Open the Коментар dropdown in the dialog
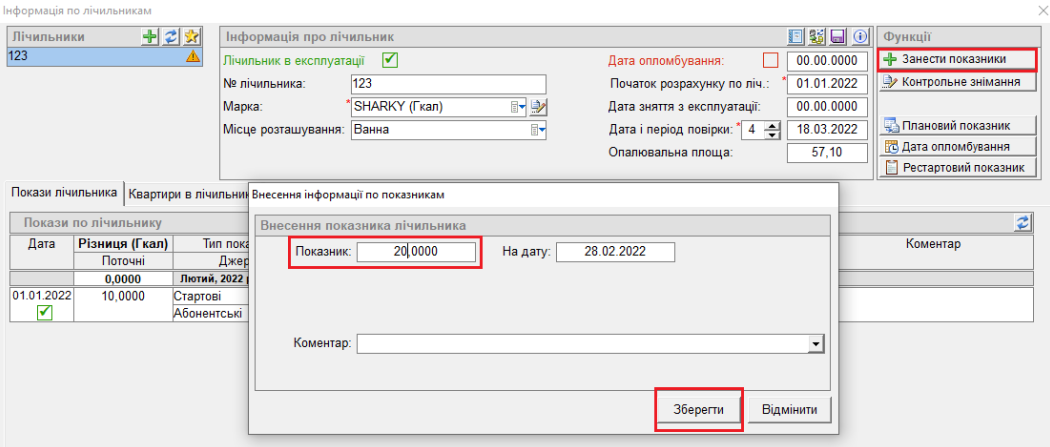This screenshot has width=1050, height=447. tap(816, 344)
